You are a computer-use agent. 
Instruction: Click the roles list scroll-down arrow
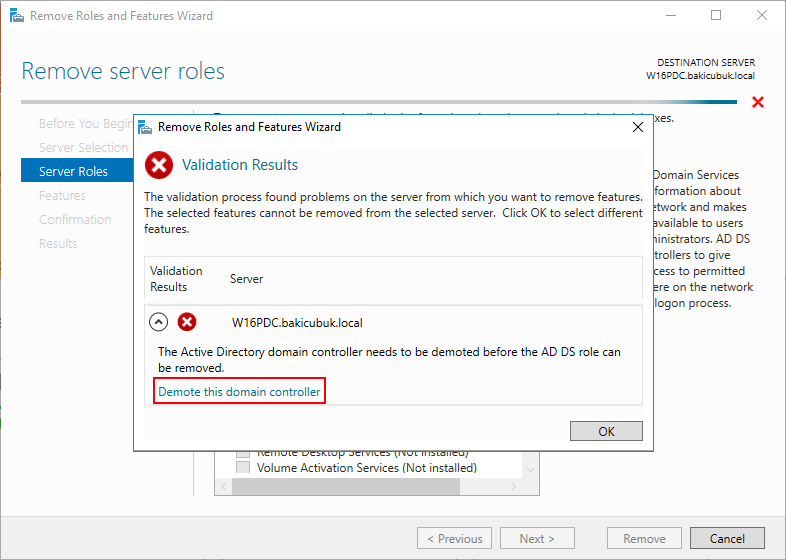[530, 470]
